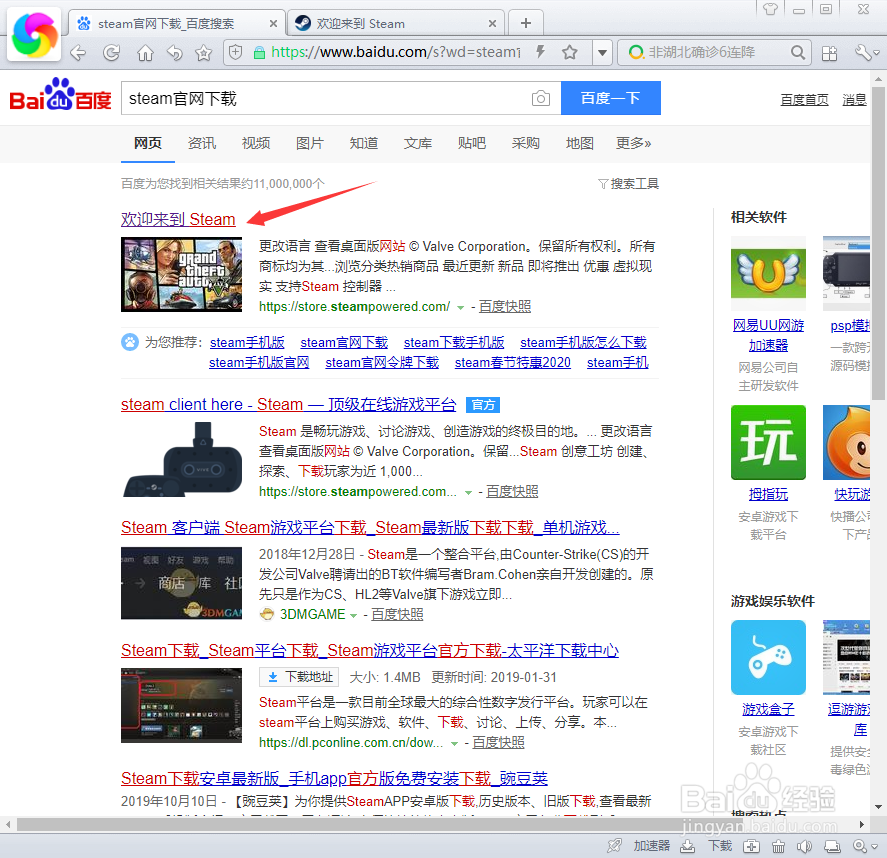Expand arrow after store.steampowered.com/ URL
The width and height of the screenshot is (887, 858).
(x=460, y=308)
